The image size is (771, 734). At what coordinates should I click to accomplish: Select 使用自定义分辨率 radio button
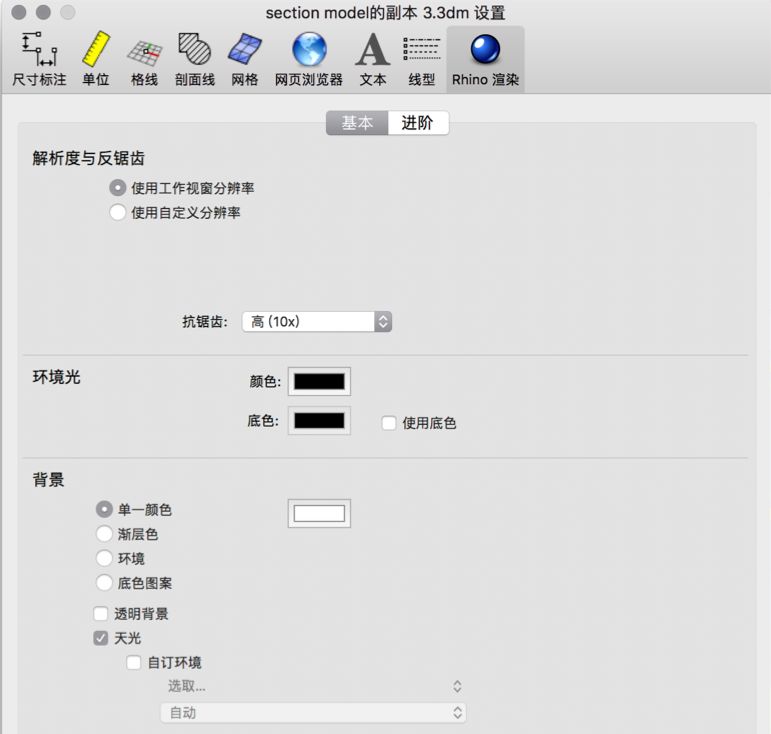(118, 212)
